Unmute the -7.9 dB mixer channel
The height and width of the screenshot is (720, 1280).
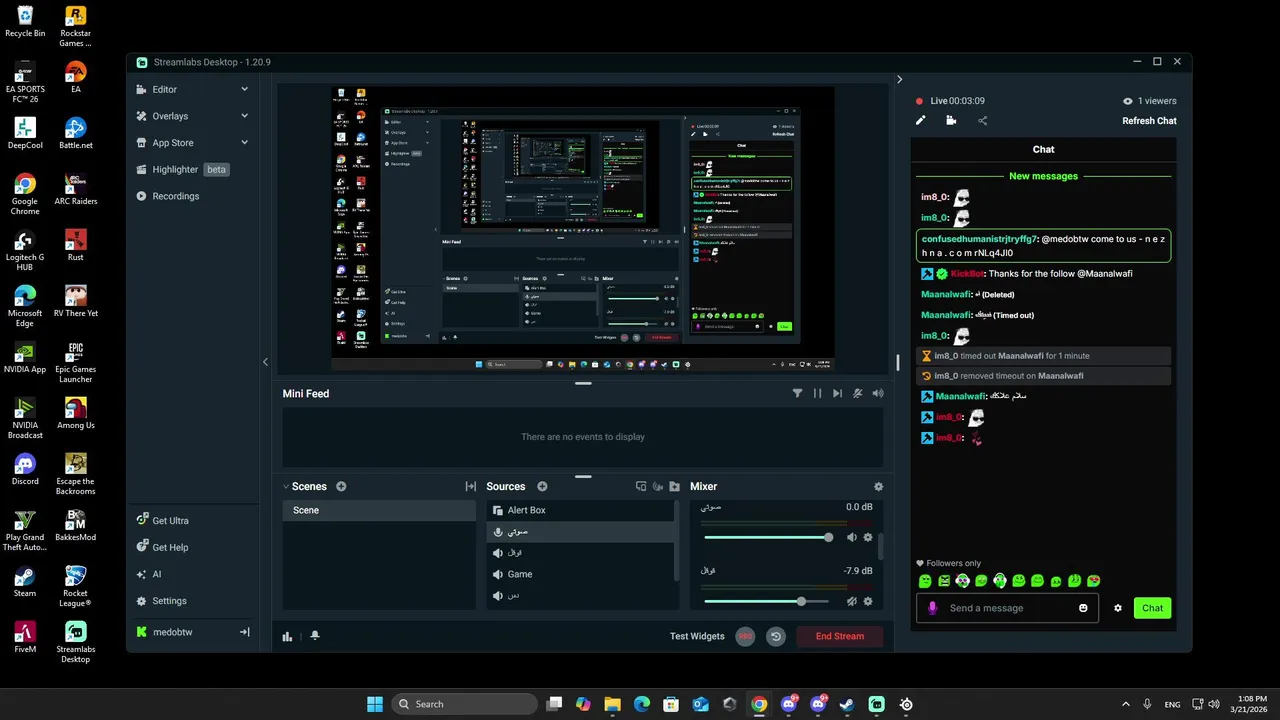(852, 601)
